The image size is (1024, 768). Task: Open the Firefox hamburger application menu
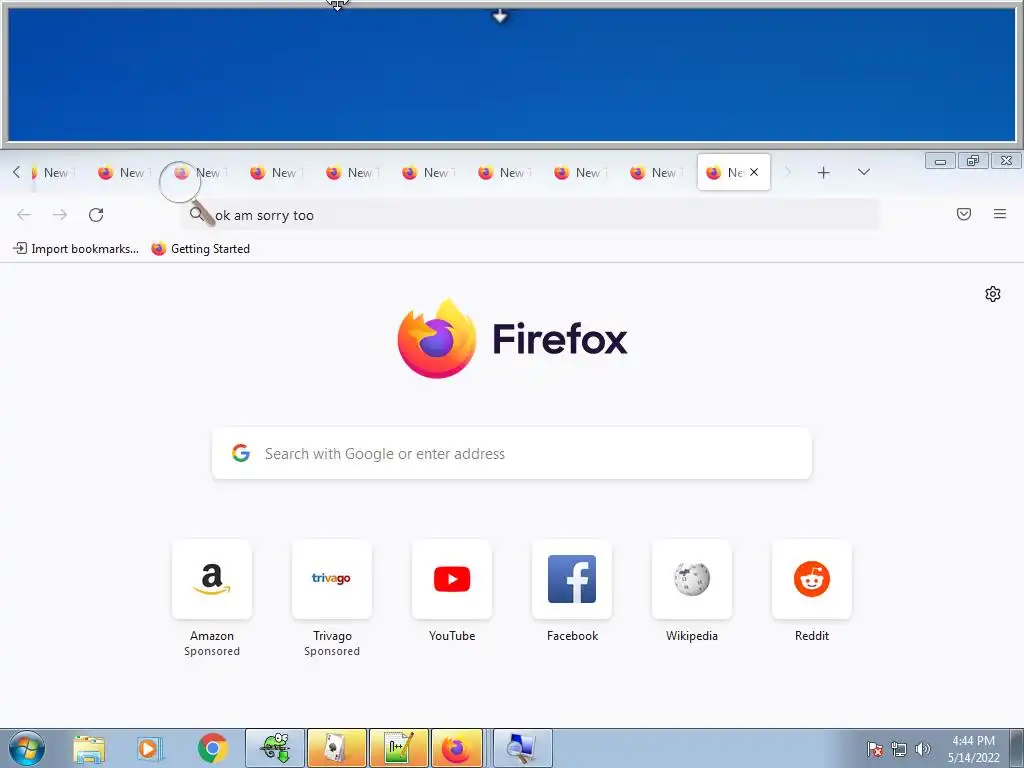(x=1000, y=214)
